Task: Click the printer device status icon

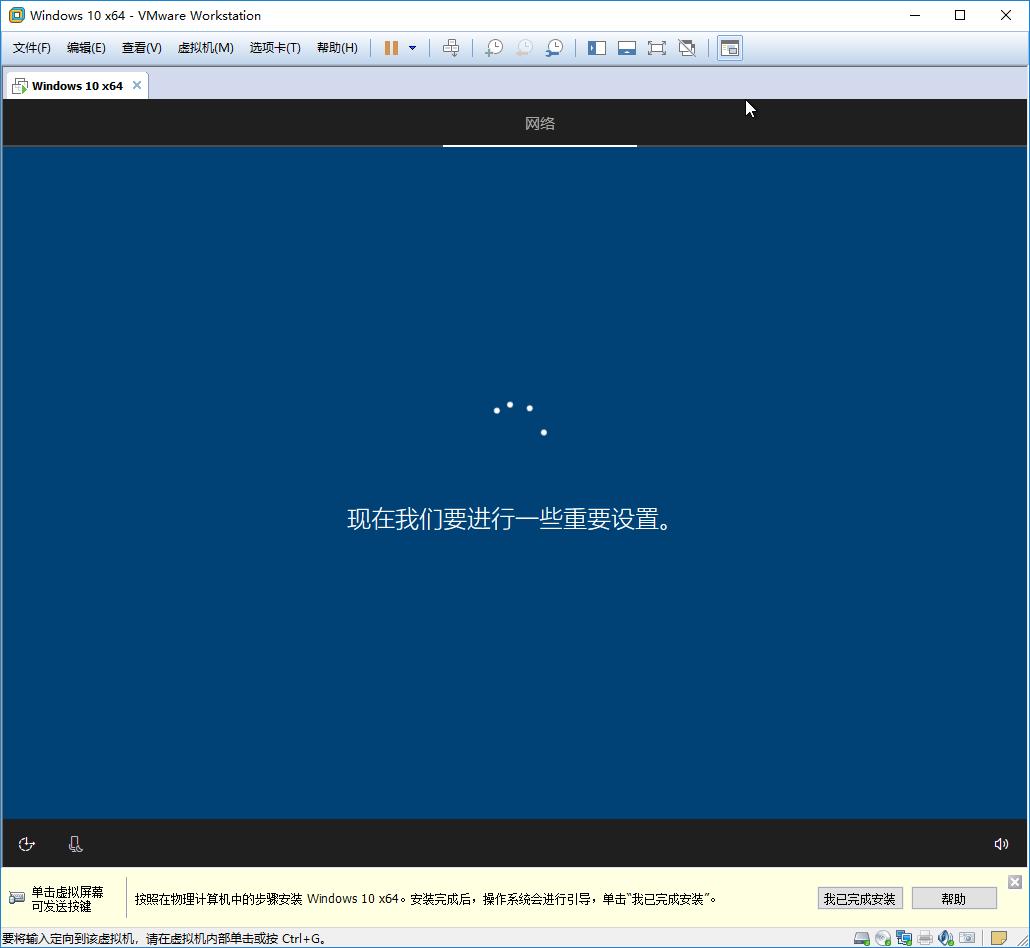Action: click(925, 938)
